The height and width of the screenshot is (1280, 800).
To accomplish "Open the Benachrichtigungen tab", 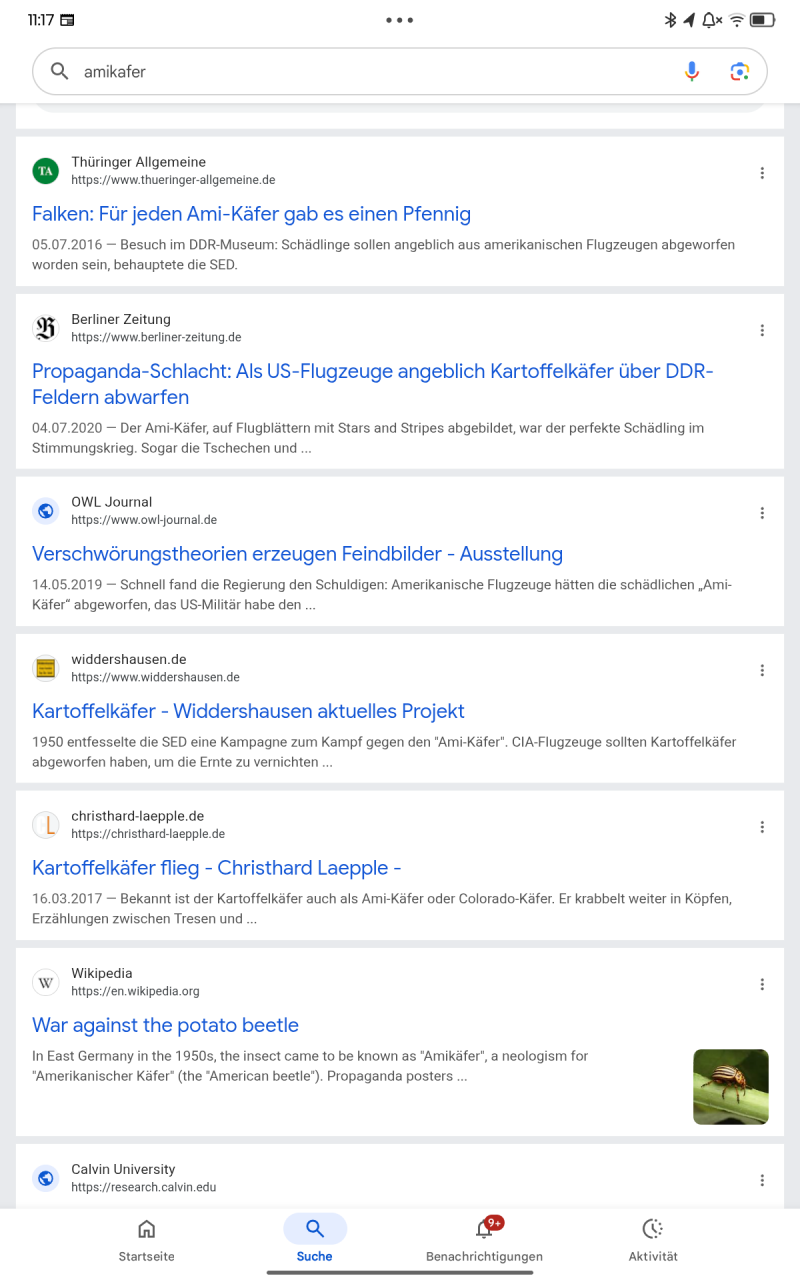I will 484,1240.
